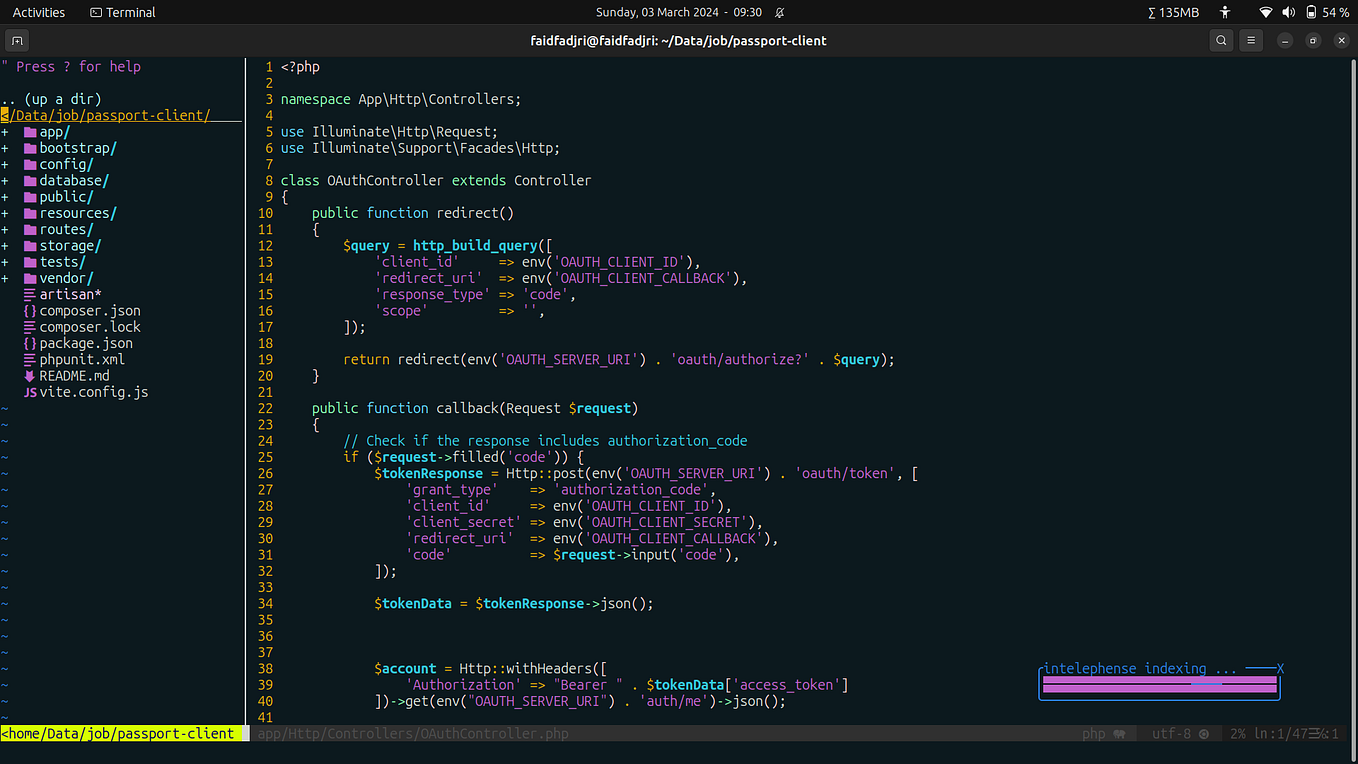Open the clock and calendar in top bar
Screen dimensions: 1358x764
[679, 12]
